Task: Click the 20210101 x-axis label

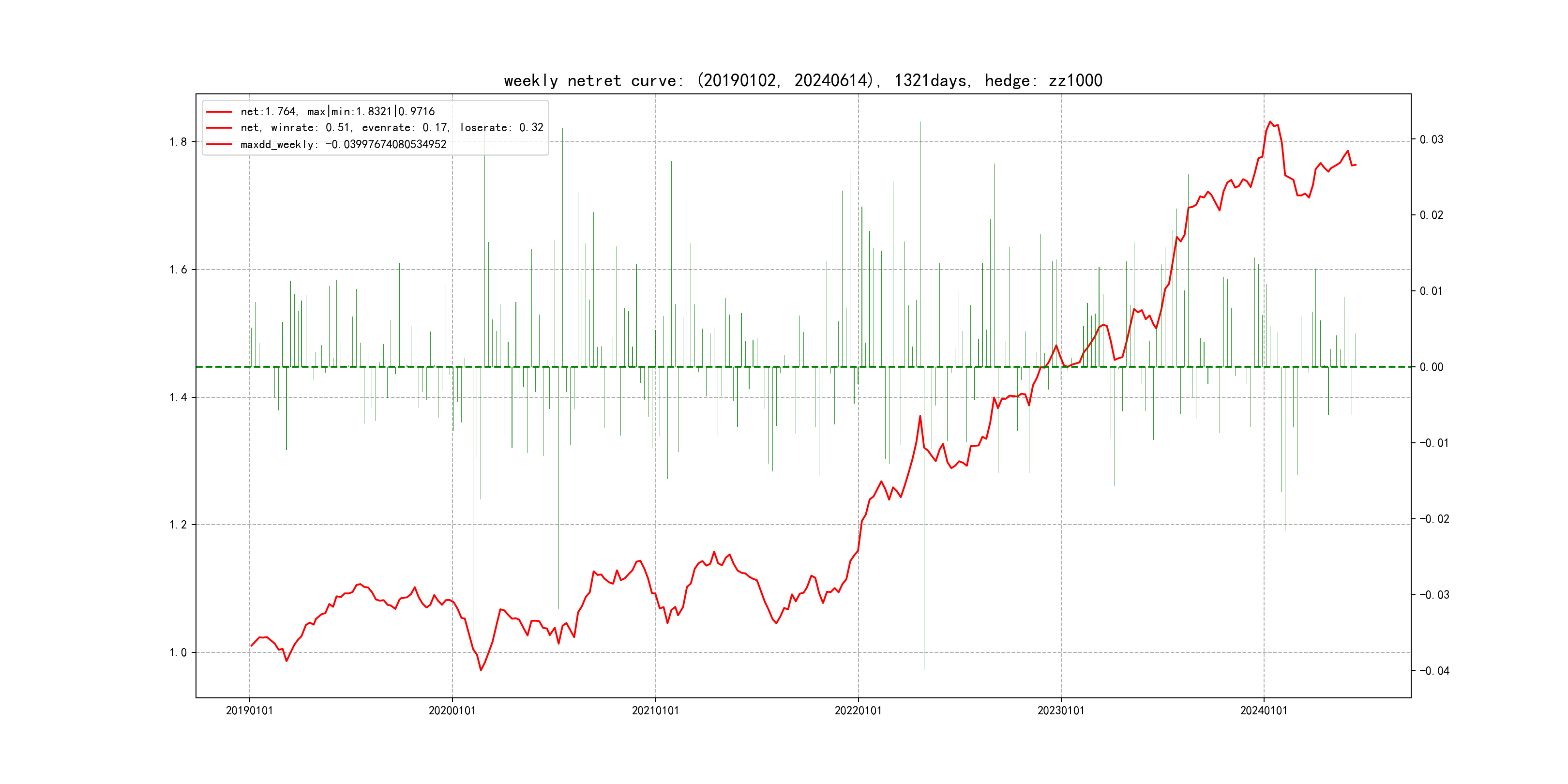Action: [655, 710]
